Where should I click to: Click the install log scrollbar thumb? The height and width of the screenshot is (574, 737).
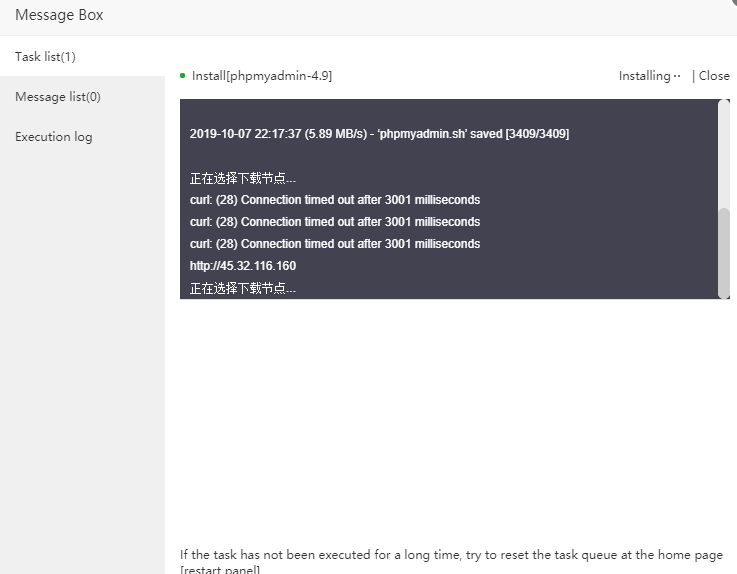(x=724, y=252)
